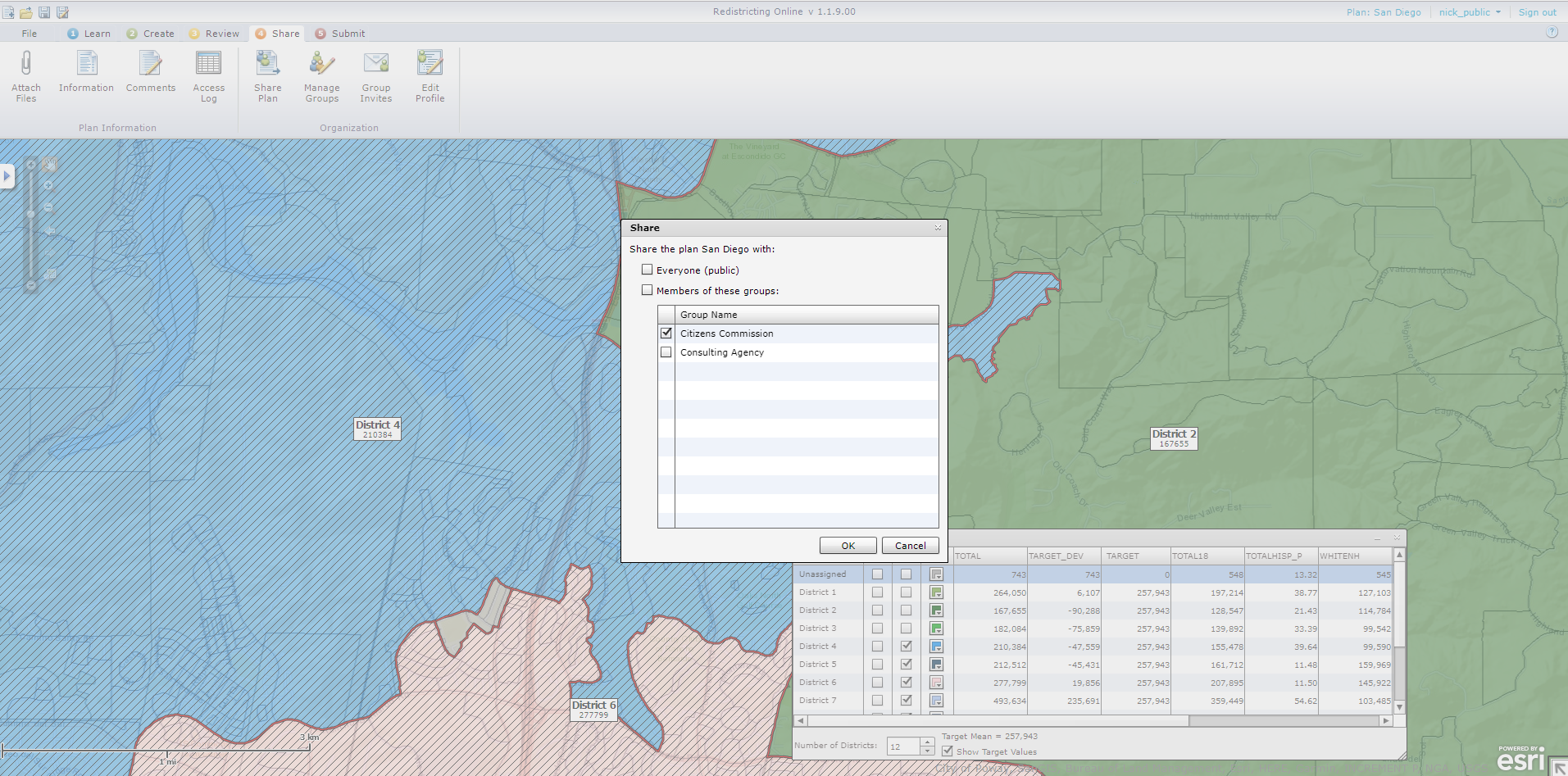Open District 1 color dropdown
Viewport: 1568px width, 776px height.
click(937, 592)
